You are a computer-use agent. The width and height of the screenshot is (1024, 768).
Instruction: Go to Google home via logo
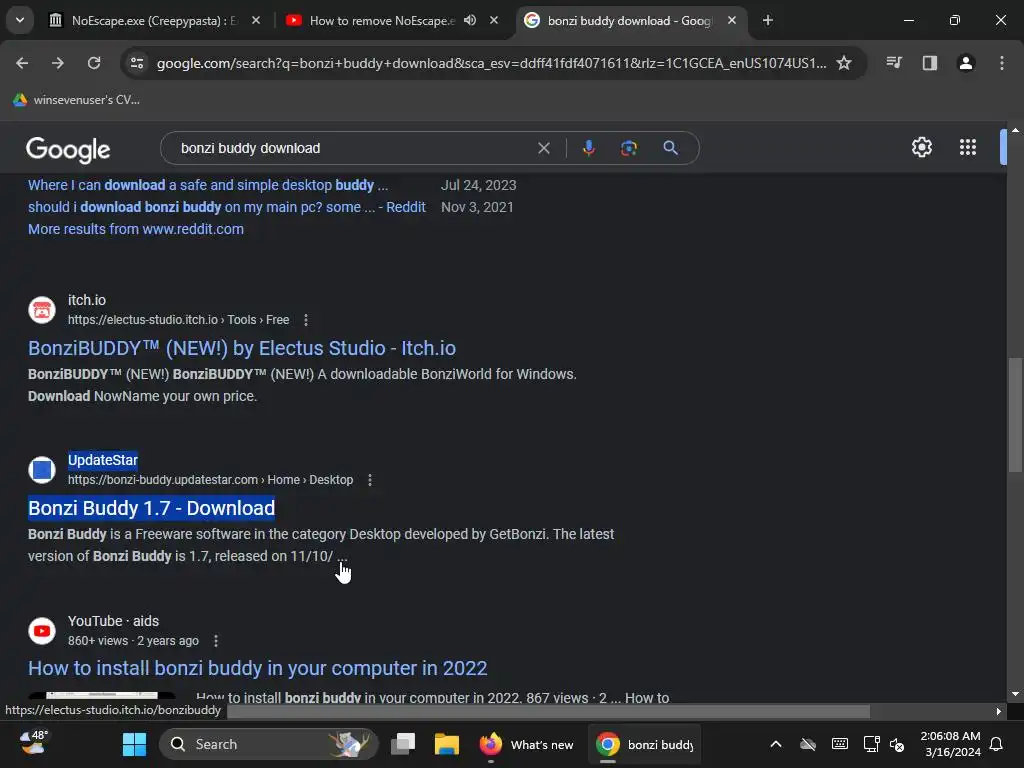(68, 150)
